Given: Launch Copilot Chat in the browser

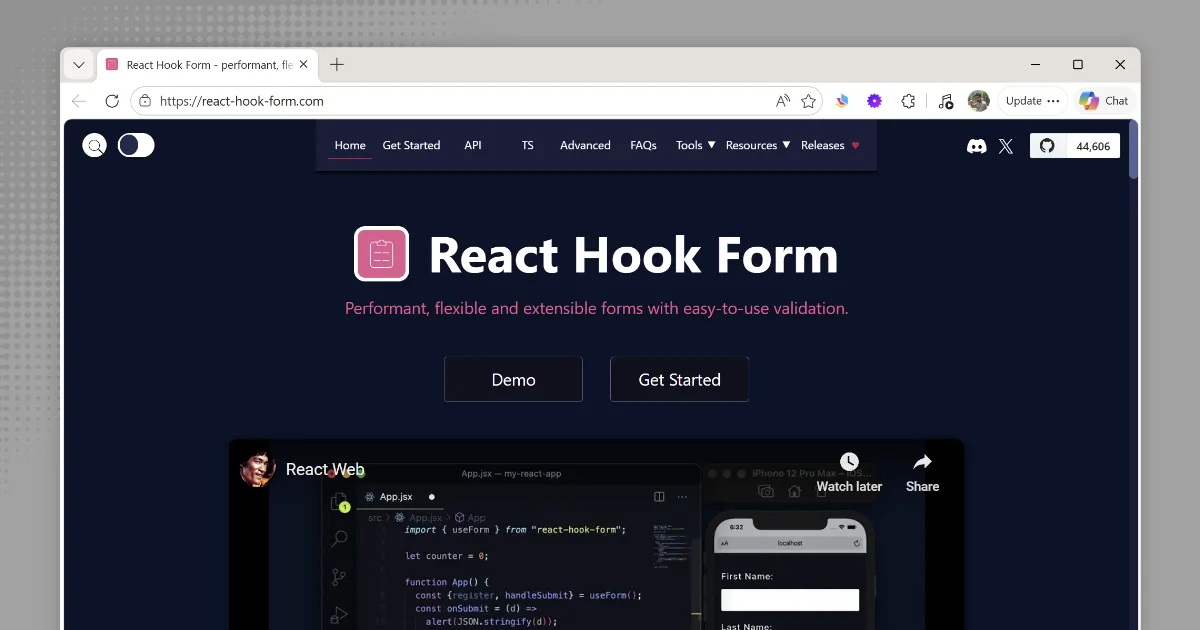Looking at the screenshot, I should point(1103,100).
